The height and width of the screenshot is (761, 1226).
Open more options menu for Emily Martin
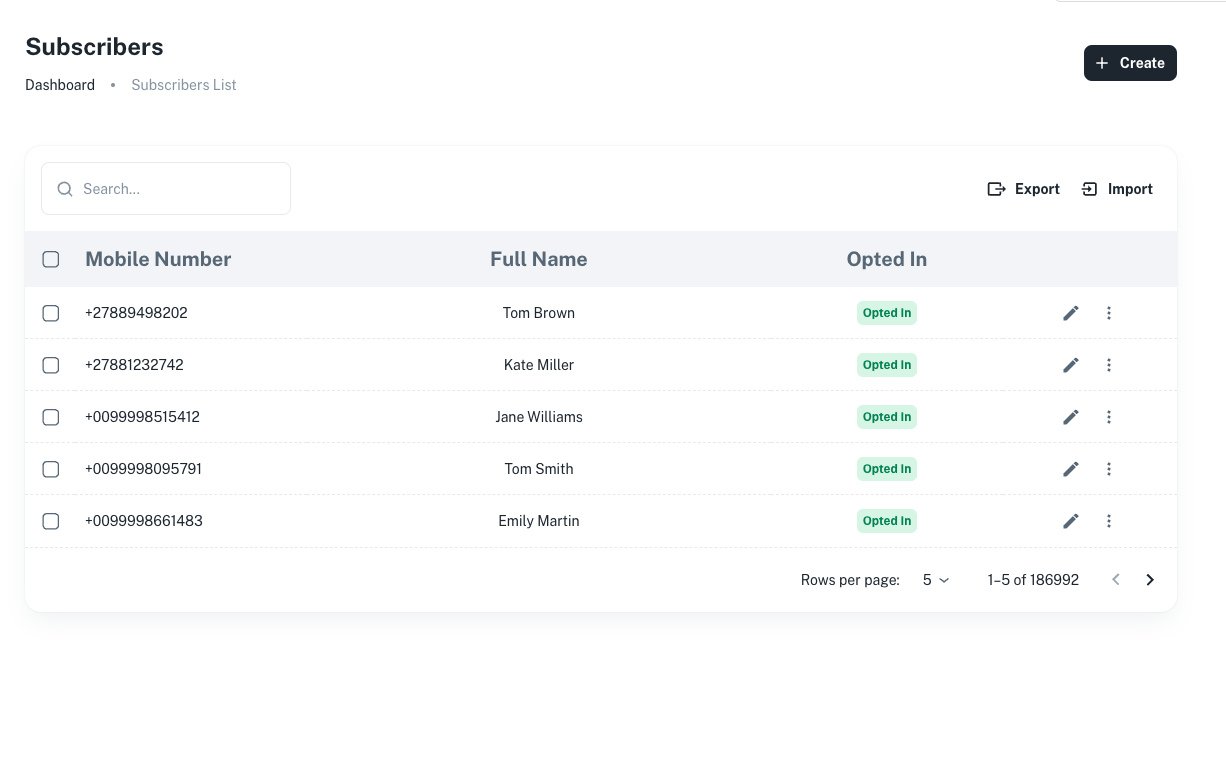(x=1109, y=521)
